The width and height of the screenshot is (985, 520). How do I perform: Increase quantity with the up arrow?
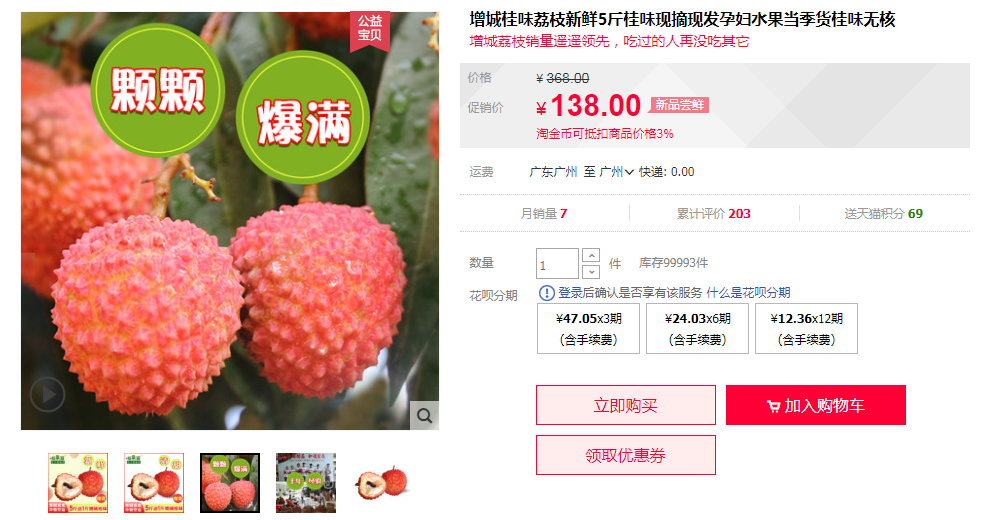coord(591,256)
